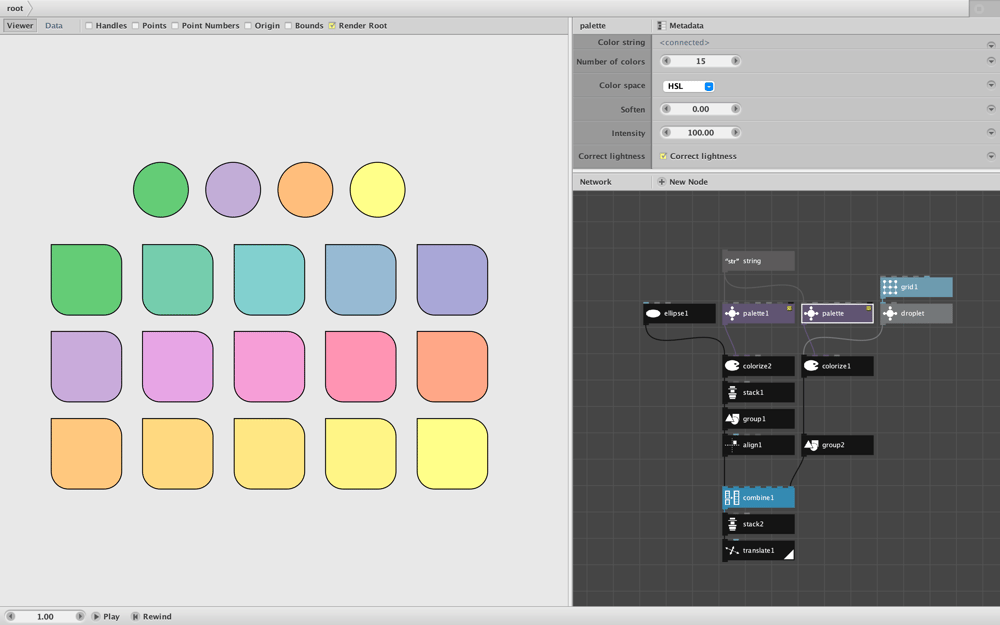Select the stack1 node icon
Screen dimensions: 1000x625
click(x=732, y=392)
